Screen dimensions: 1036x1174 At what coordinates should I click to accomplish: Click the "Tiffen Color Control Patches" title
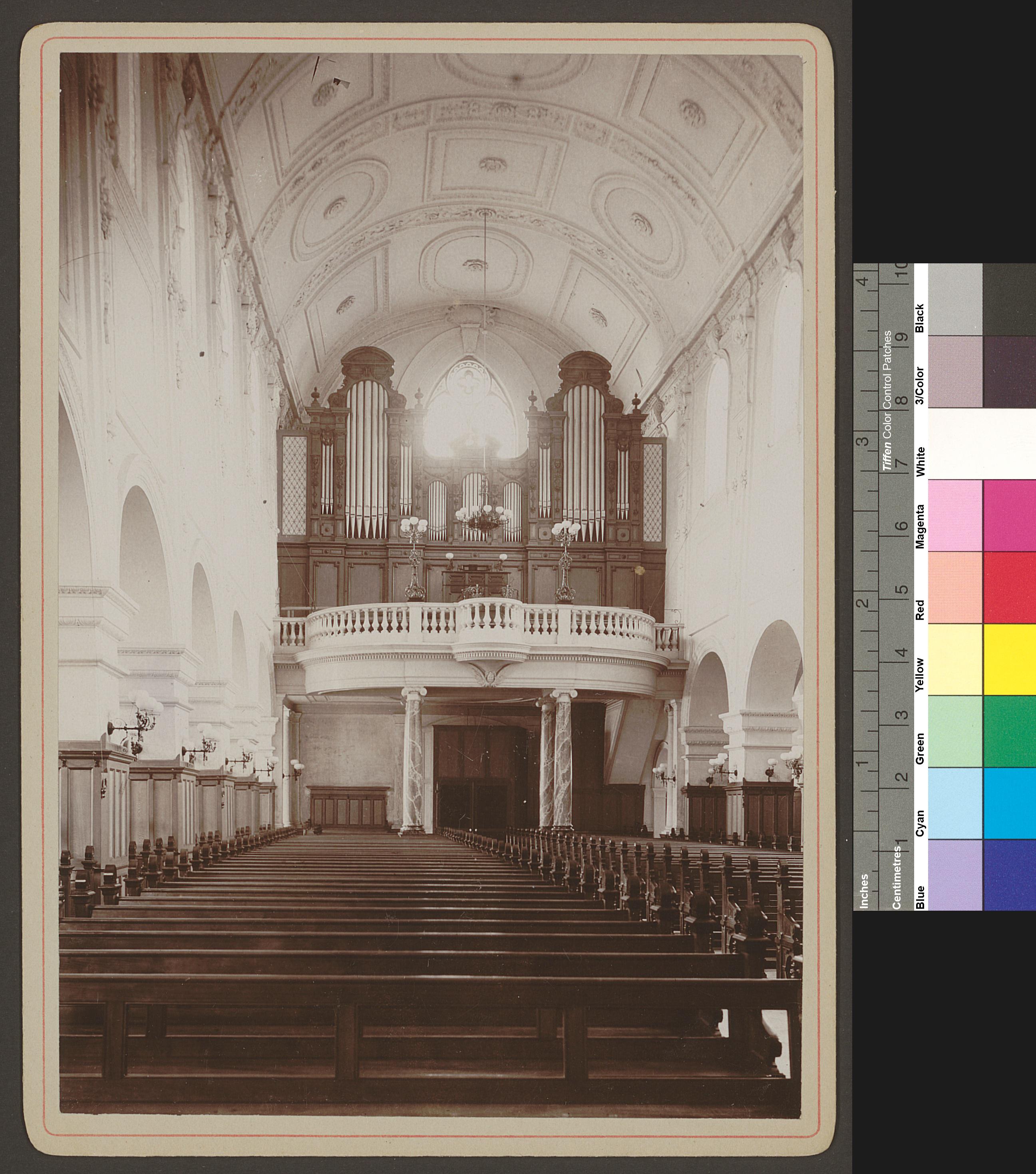(887, 401)
